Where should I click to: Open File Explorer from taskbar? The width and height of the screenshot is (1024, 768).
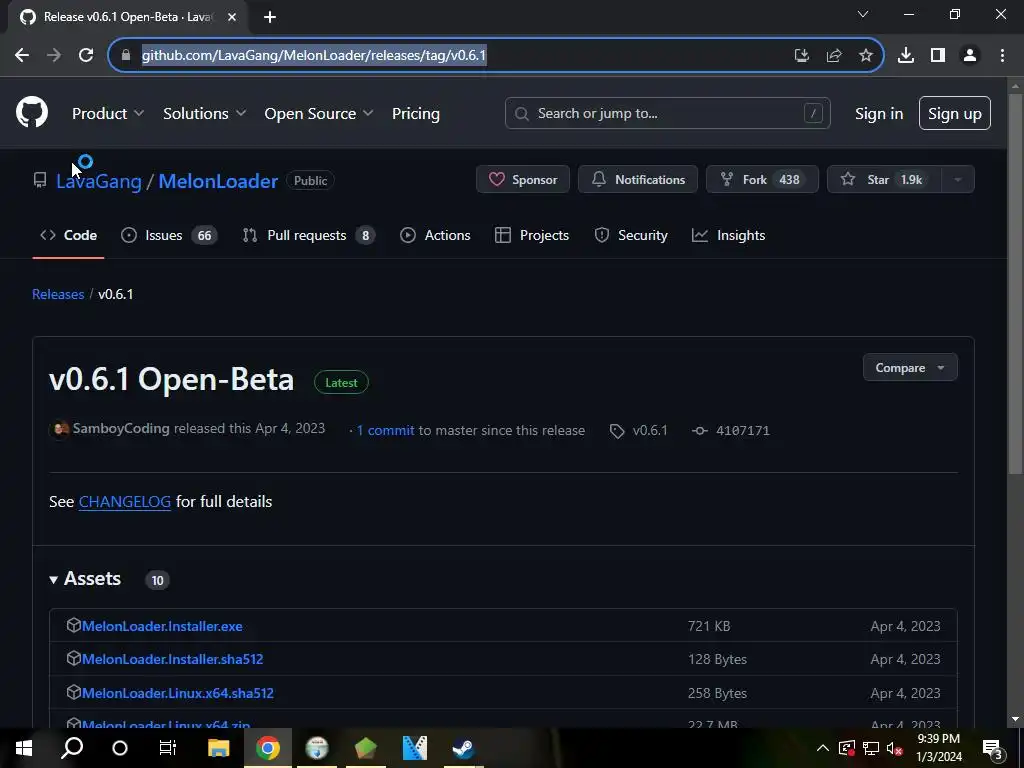219,748
